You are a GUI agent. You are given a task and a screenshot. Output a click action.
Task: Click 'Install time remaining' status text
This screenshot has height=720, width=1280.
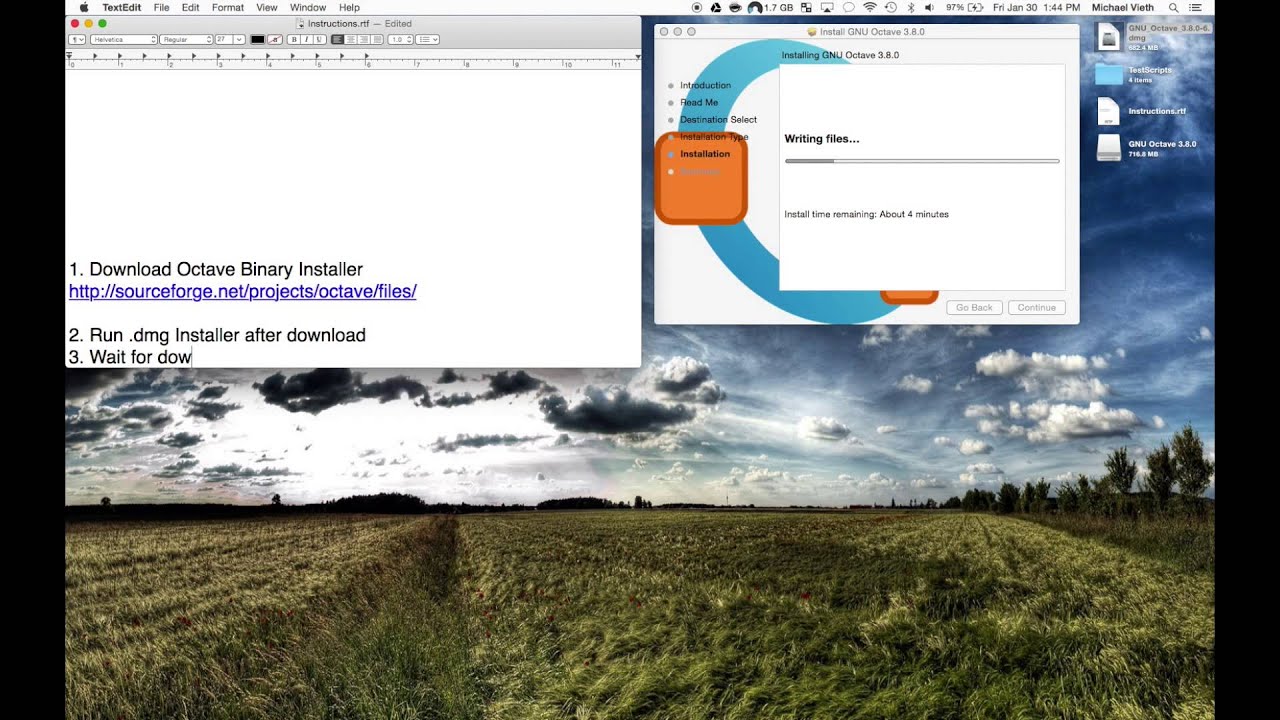[x=866, y=214]
